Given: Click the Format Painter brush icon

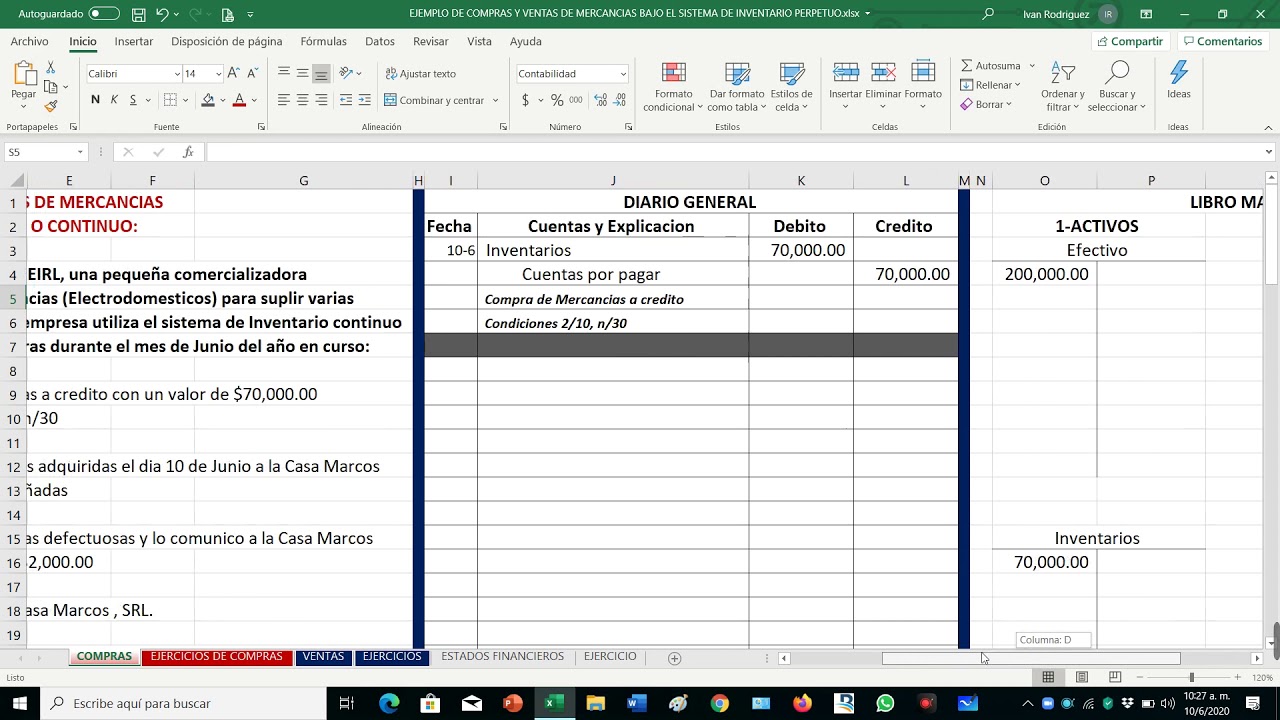Looking at the screenshot, I should coord(51,106).
